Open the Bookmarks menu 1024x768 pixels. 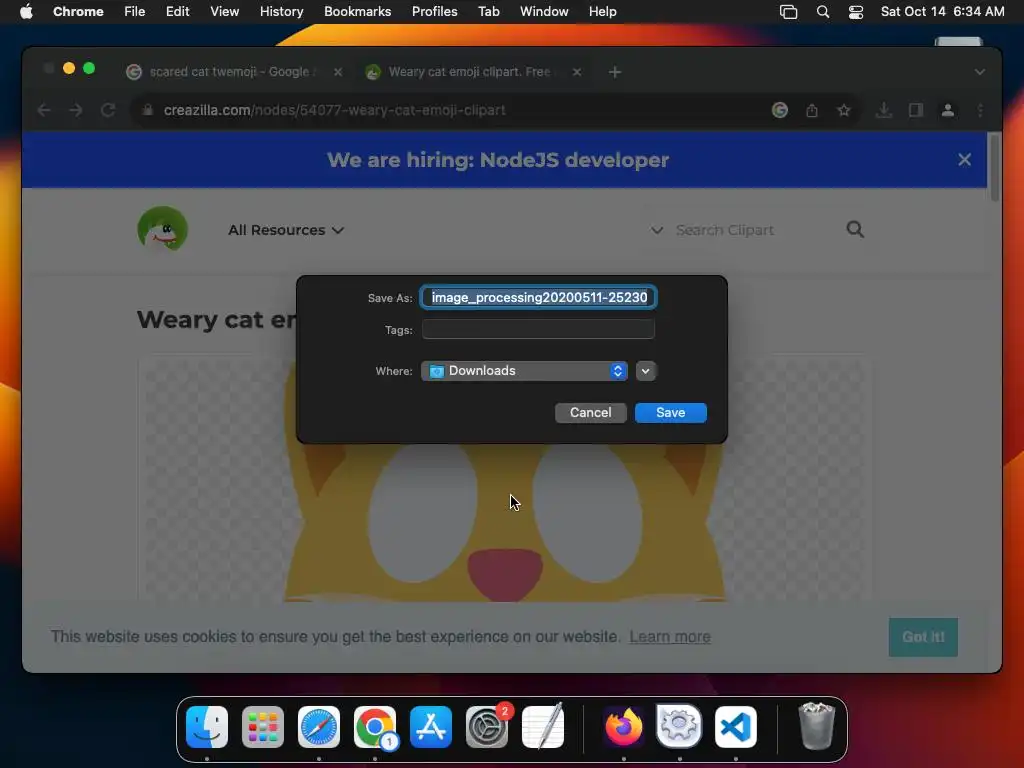pyautogui.click(x=357, y=12)
